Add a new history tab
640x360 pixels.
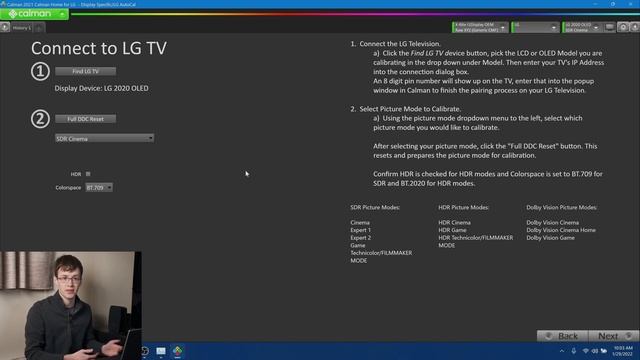[39, 28]
